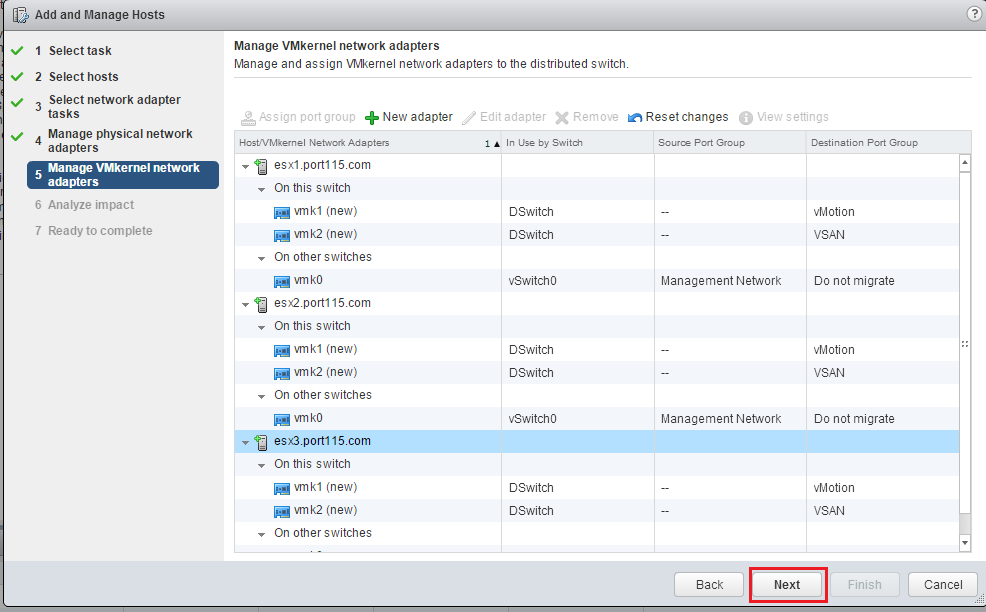This screenshot has height=612, width=986.
Task: Click the esx1.port115.com host server icon
Action: (x=262, y=165)
